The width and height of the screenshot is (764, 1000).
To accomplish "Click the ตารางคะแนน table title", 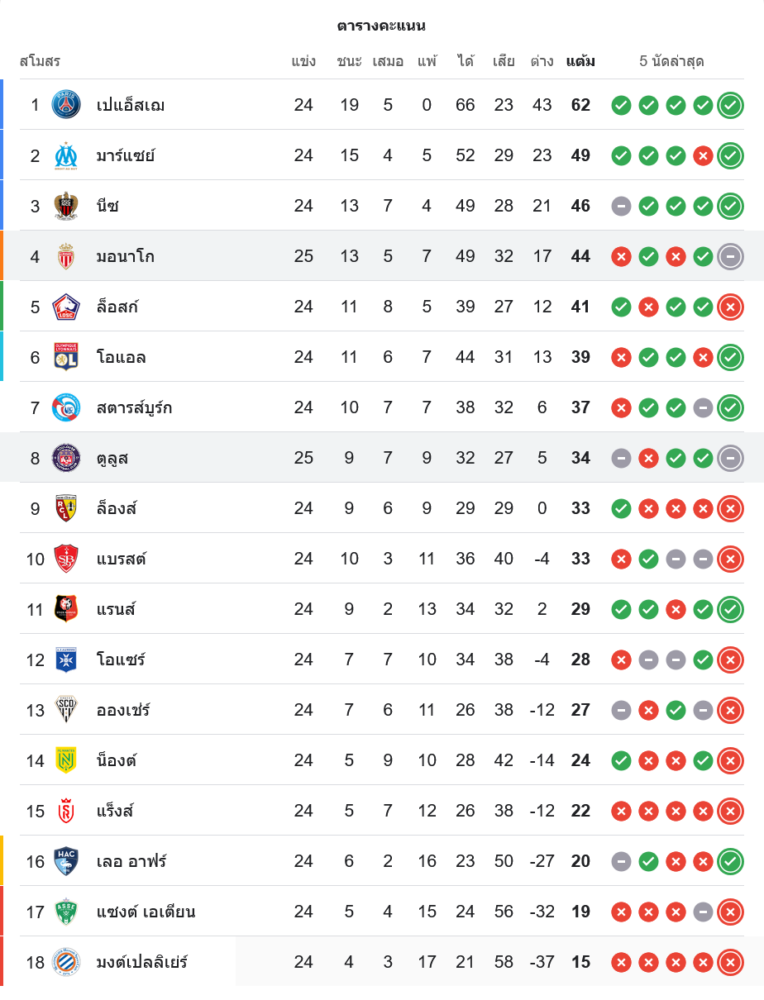I will click(381, 25).
